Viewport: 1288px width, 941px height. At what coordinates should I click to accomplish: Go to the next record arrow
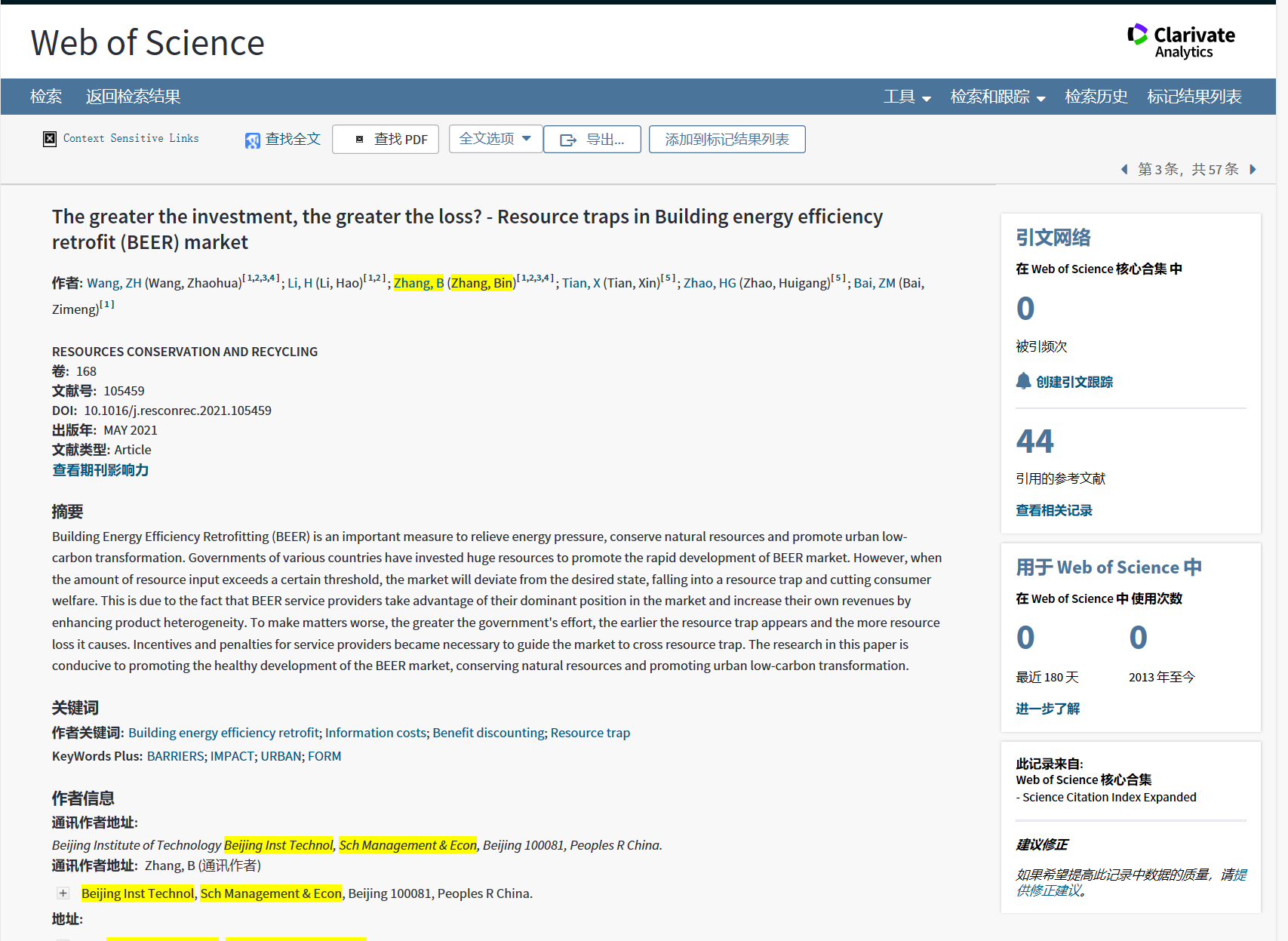click(x=1253, y=169)
